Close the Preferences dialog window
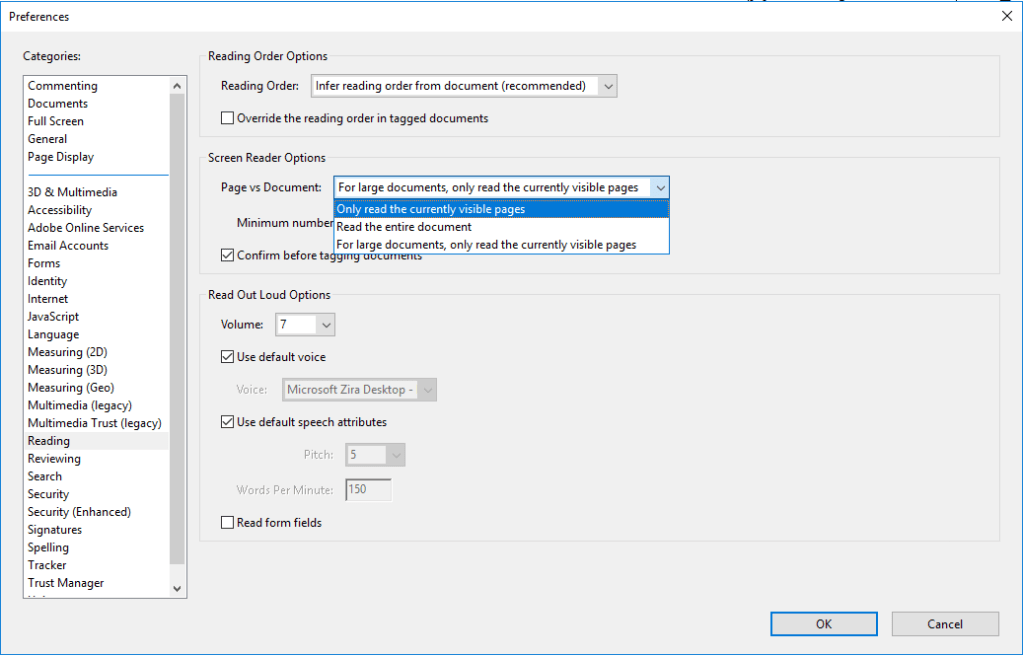1023x656 pixels. click(1006, 16)
